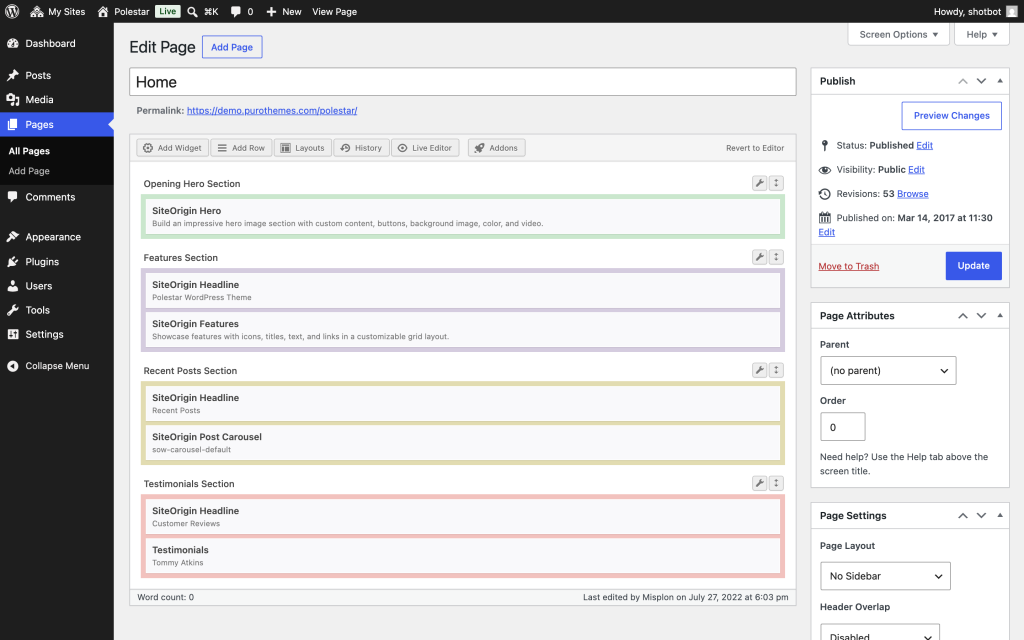Open Appearance in sidebar

pyautogui.click(x=57, y=236)
